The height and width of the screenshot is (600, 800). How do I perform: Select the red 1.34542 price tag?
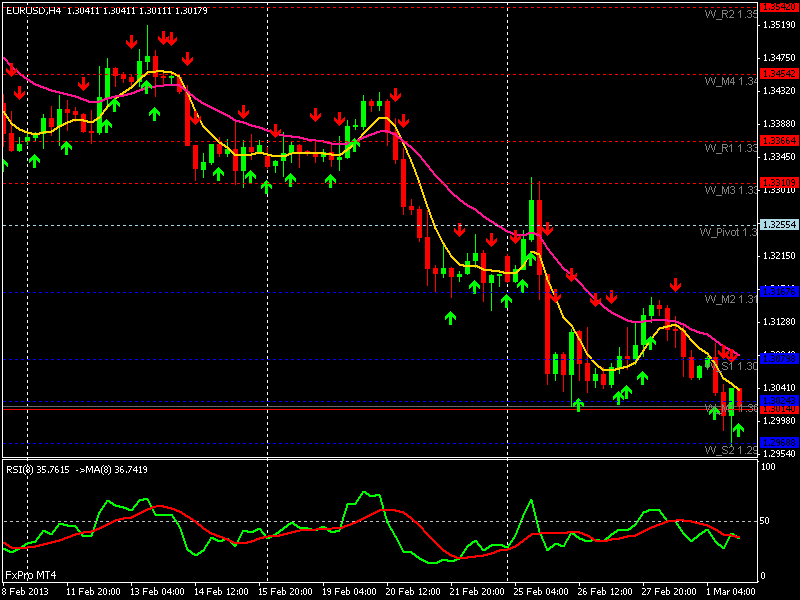[779, 74]
